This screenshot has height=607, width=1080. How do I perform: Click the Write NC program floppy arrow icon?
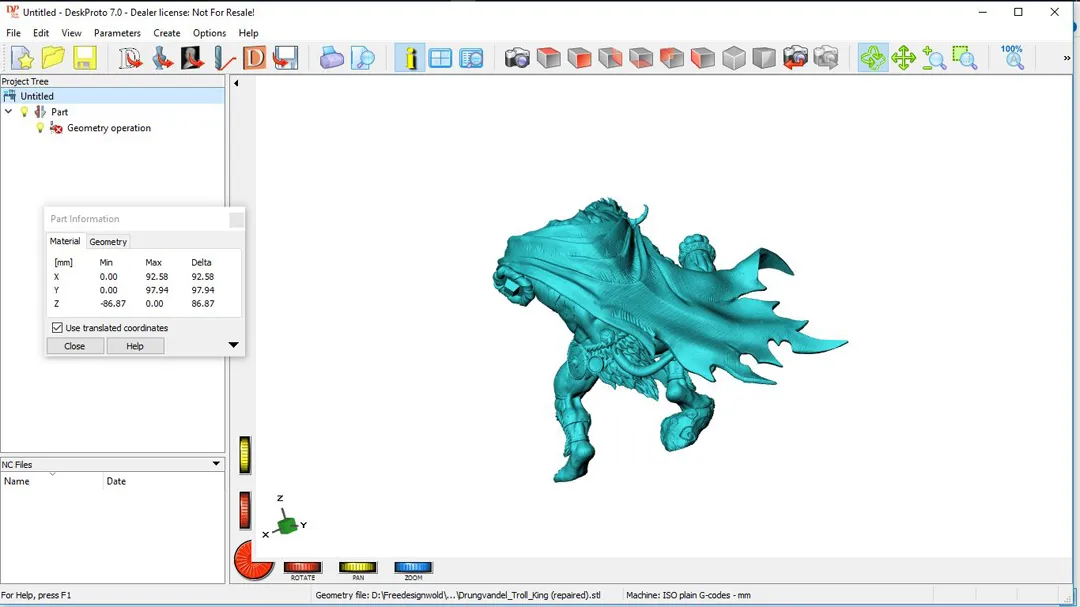pyautogui.click(x=285, y=58)
